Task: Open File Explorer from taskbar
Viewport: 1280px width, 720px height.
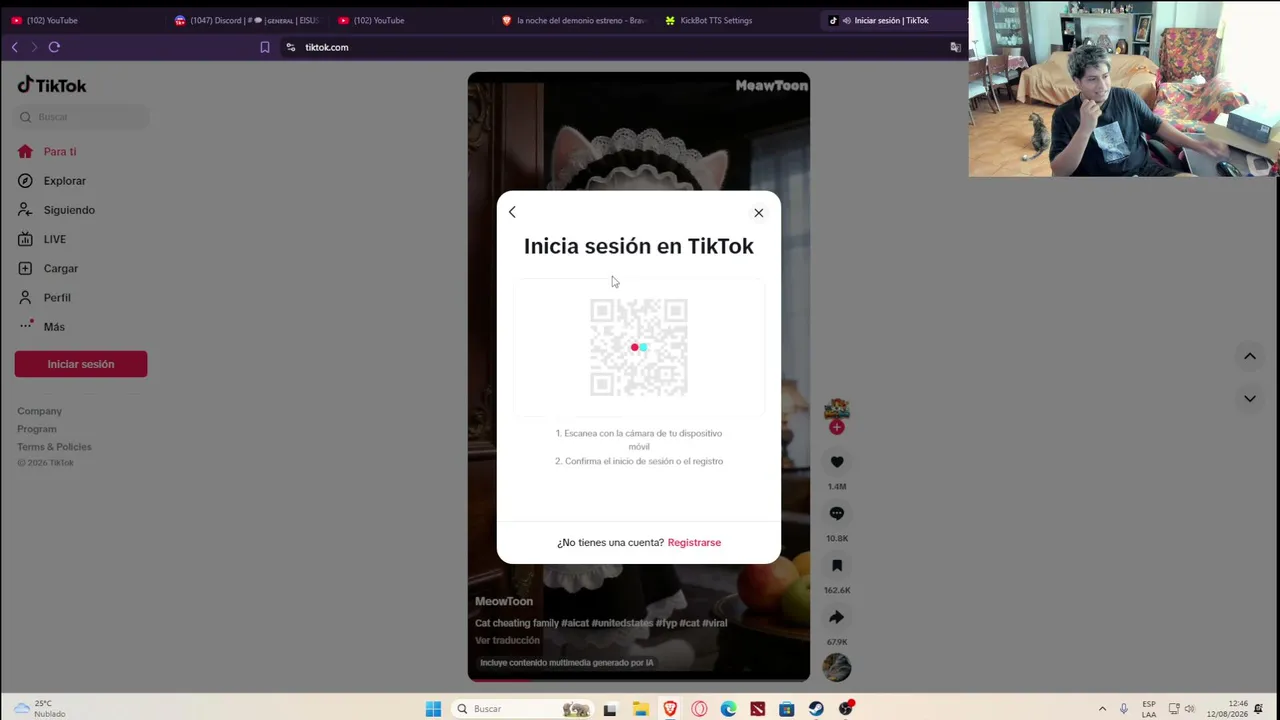Action: tap(640, 709)
